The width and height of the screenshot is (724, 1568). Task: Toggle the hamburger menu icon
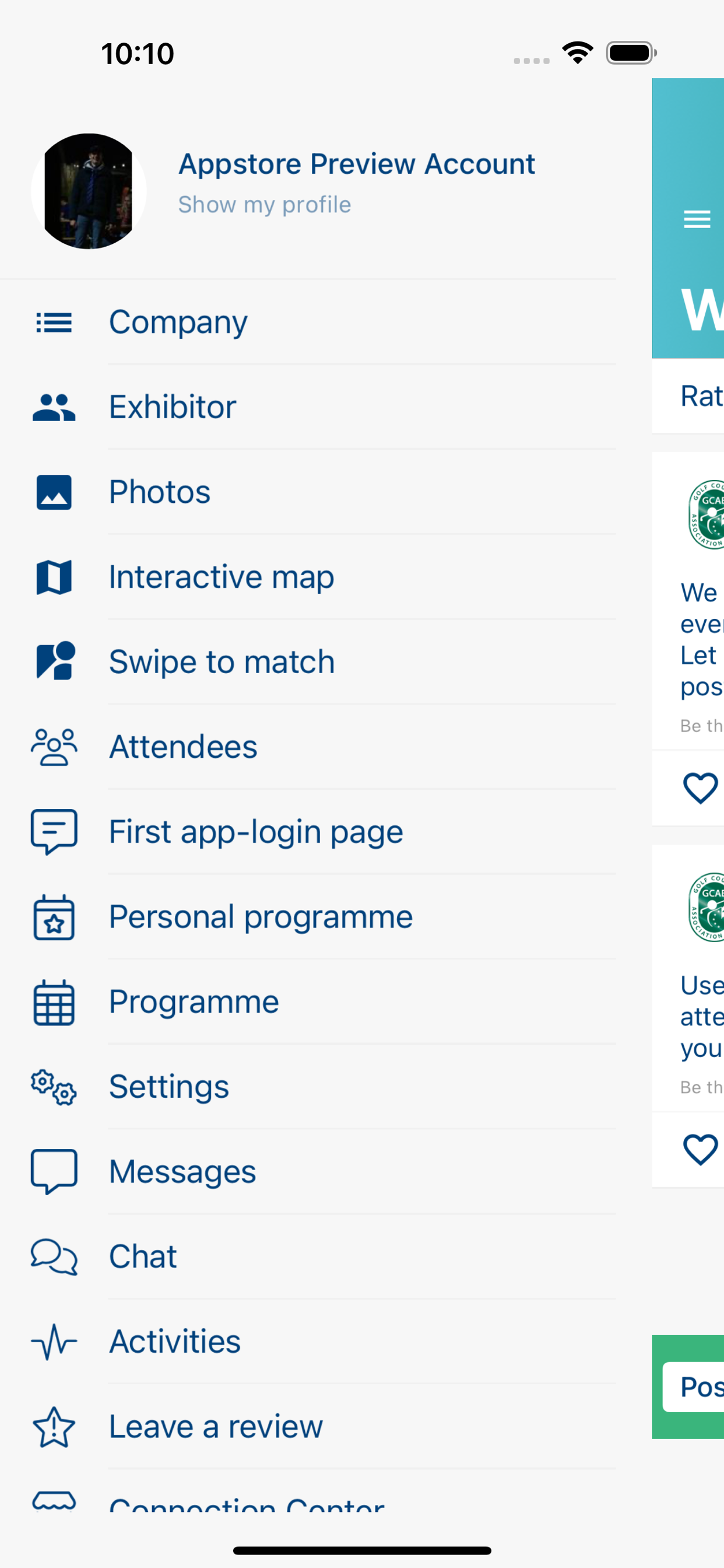pyautogui.click(x=697, y=219)
